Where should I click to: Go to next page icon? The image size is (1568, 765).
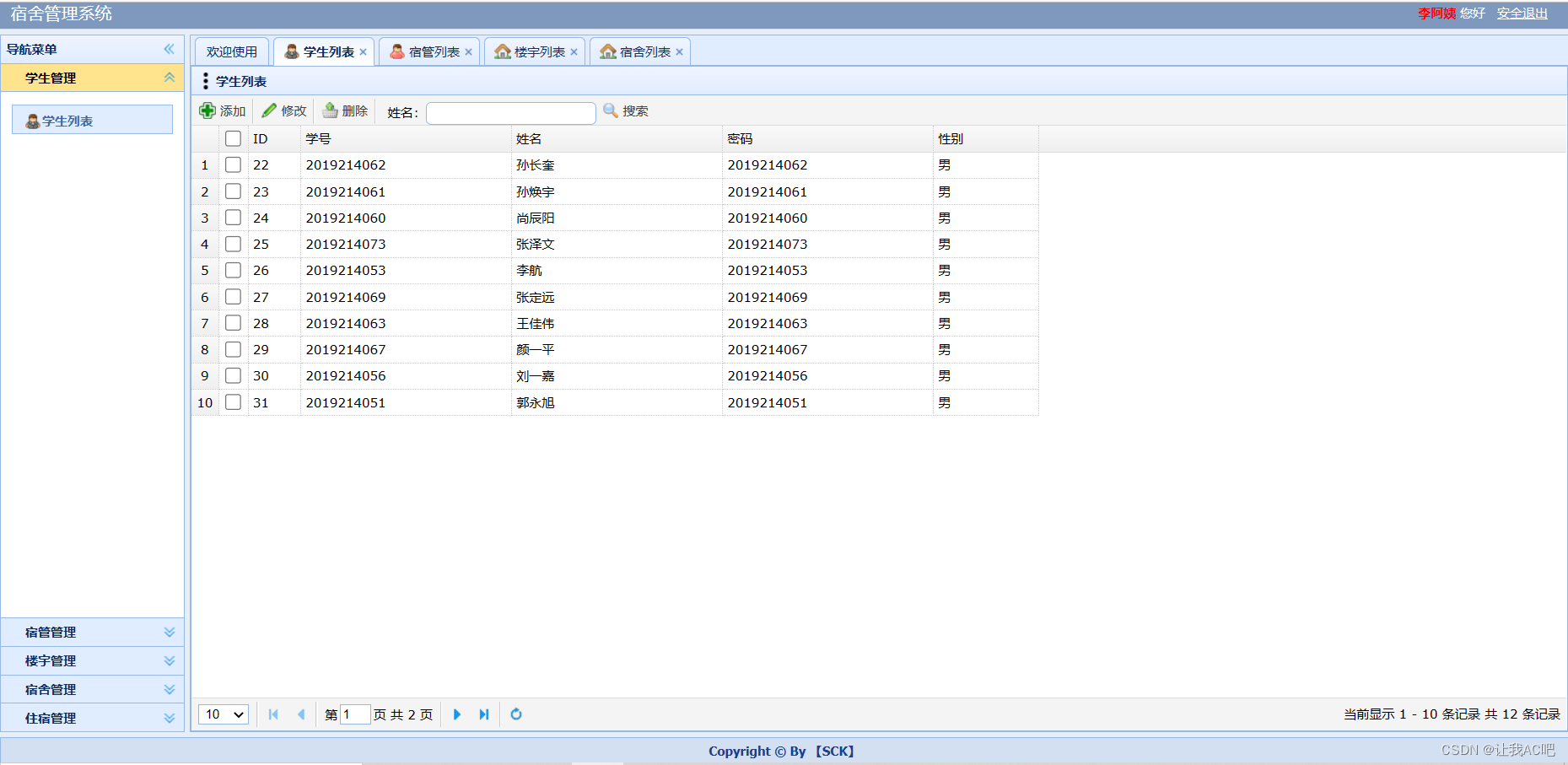tap(457, 714)
